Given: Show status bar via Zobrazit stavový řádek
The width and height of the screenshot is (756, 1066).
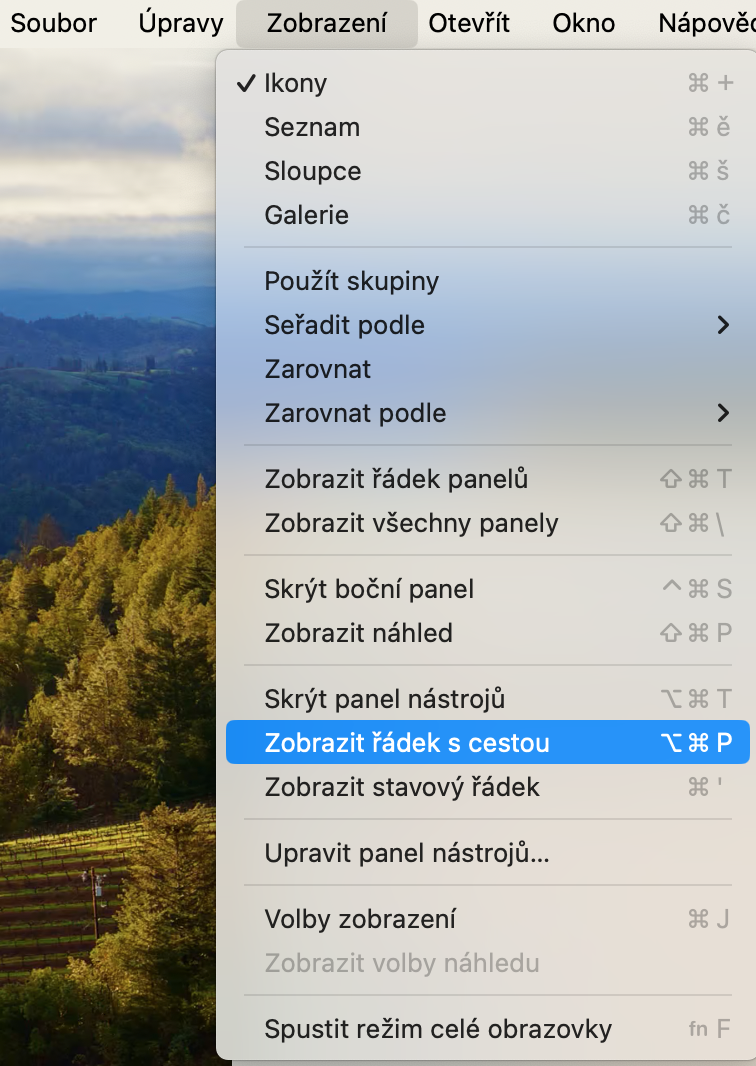Looking at the screenshot, I should point(402,787).
